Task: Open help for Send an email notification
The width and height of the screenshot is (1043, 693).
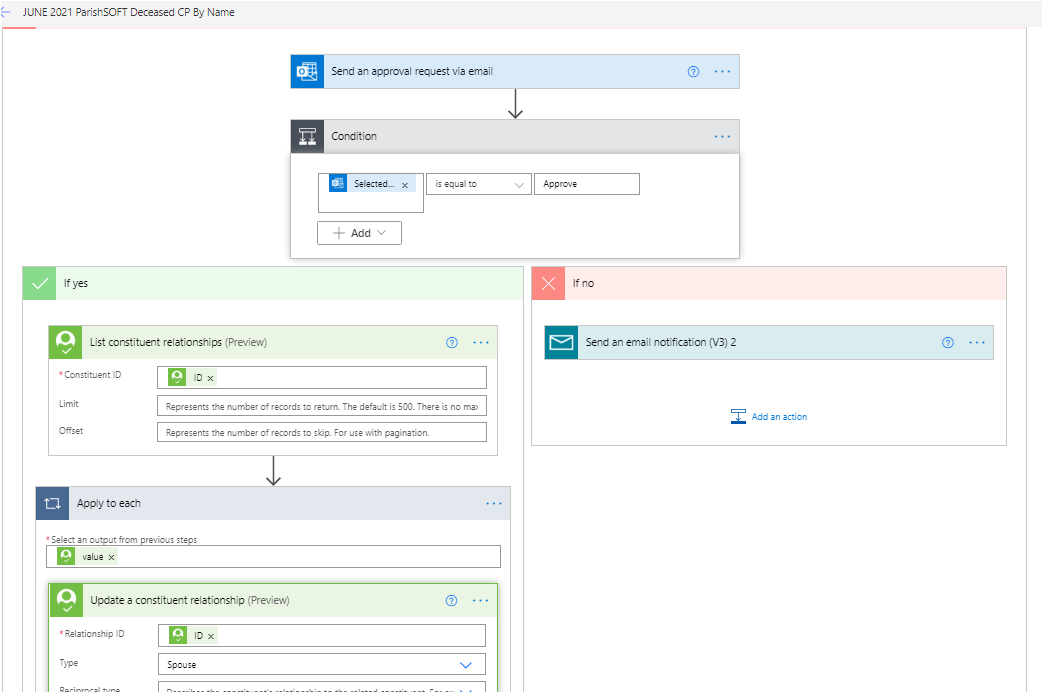Action: pyautogui.click(x=948, y=343)
